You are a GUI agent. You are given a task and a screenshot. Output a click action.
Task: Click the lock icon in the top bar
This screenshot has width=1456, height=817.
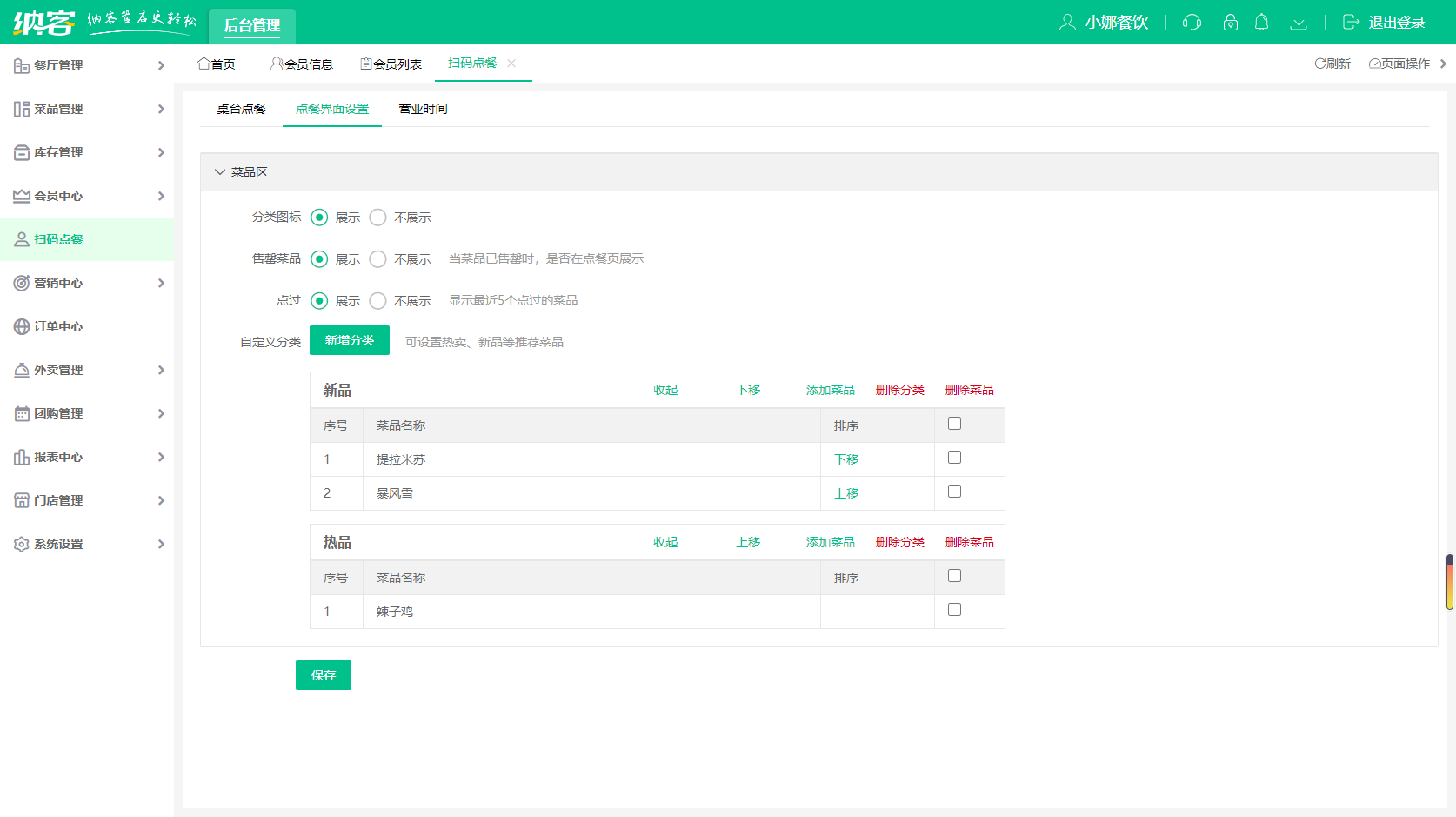point(1230,23)
